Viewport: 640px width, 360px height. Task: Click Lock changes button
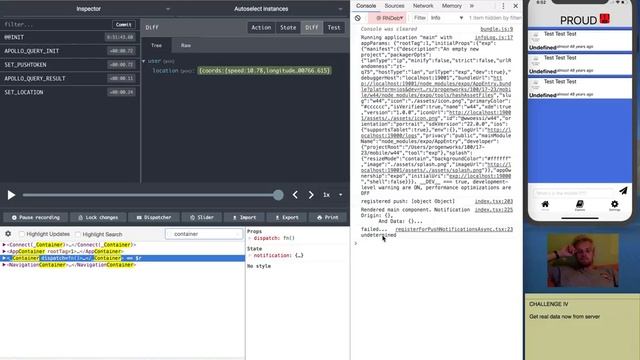98,218
